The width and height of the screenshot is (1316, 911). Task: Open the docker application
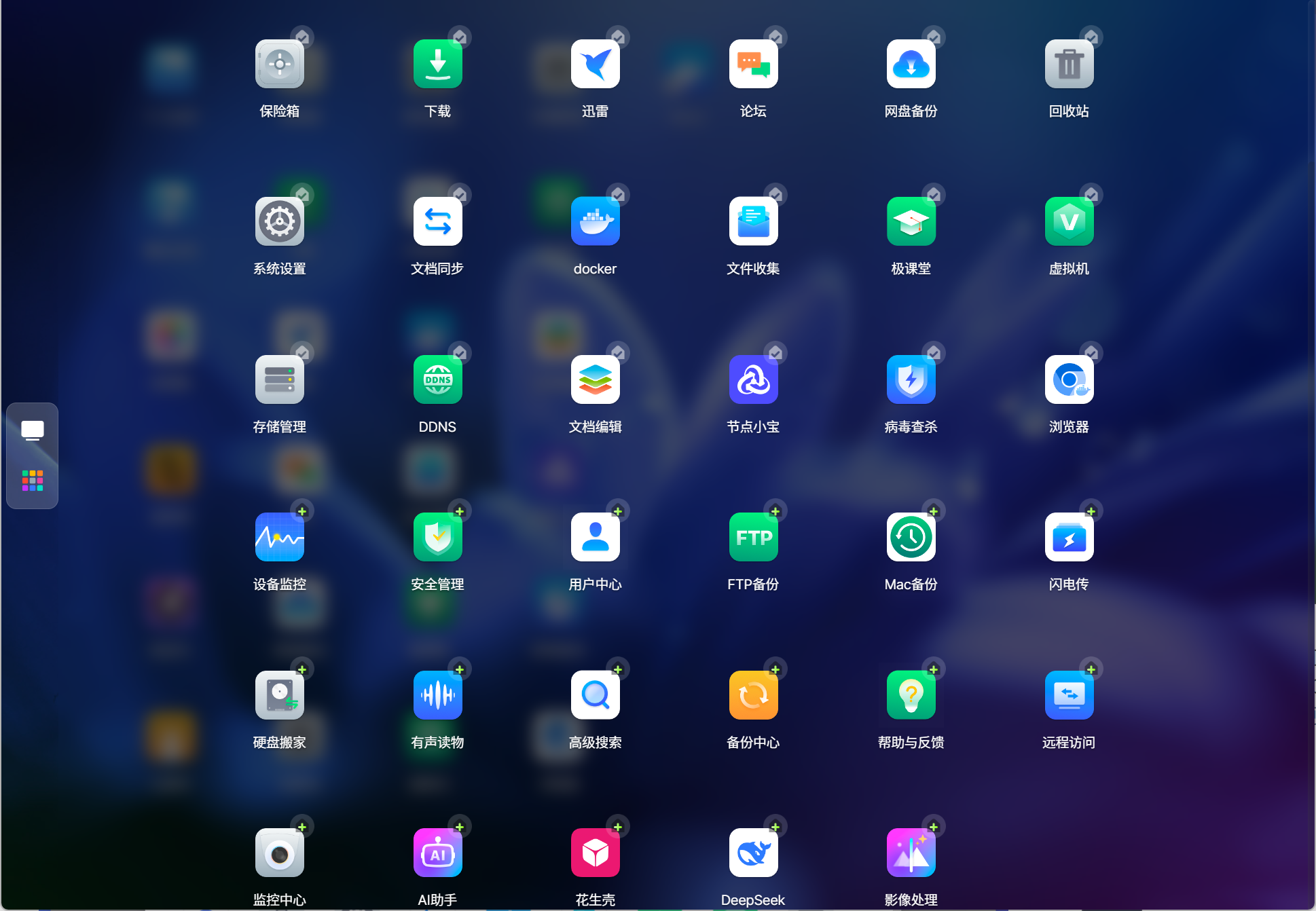coord(595,221)
